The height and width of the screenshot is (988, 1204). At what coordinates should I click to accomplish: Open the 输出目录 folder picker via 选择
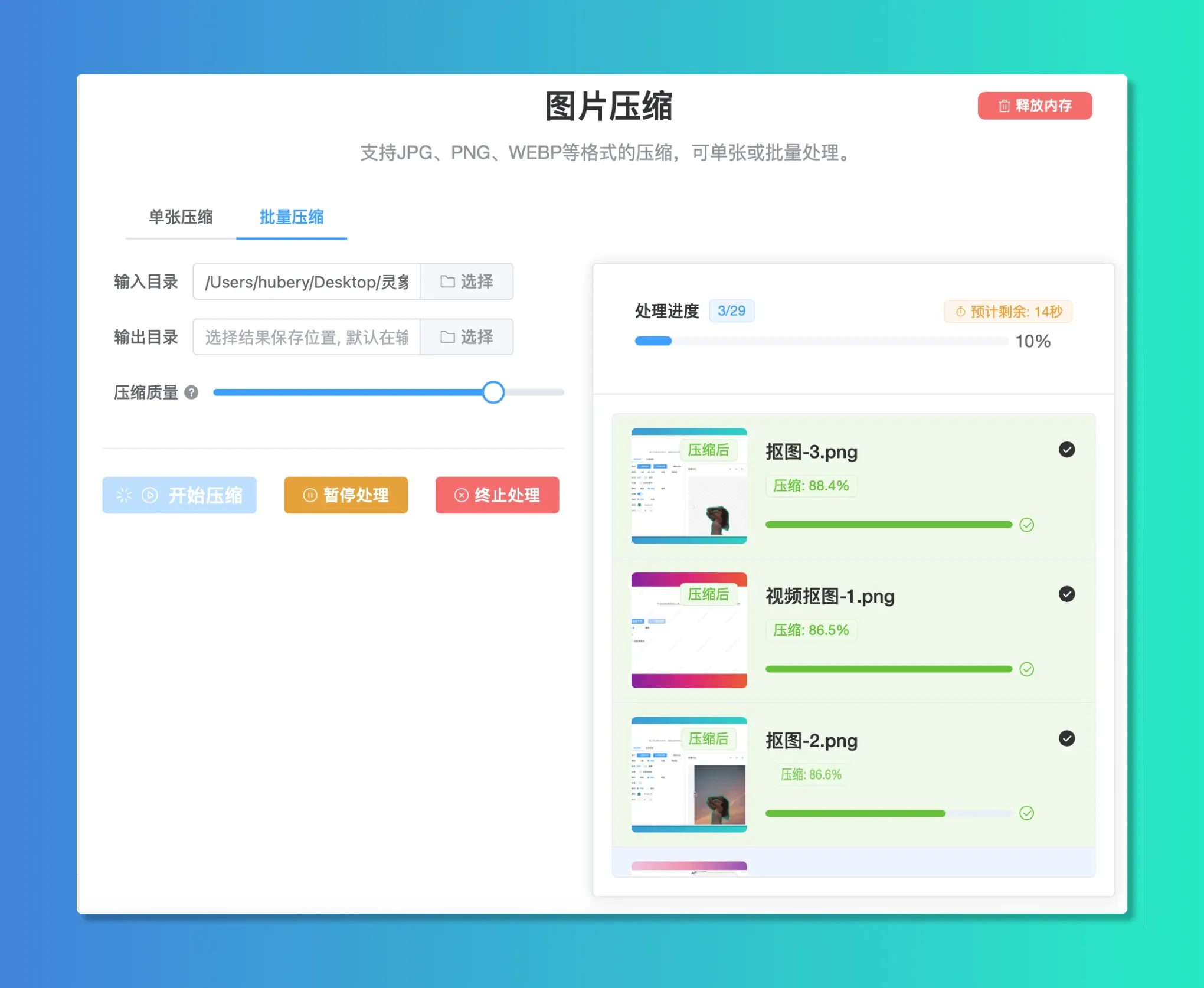point(466,336)
